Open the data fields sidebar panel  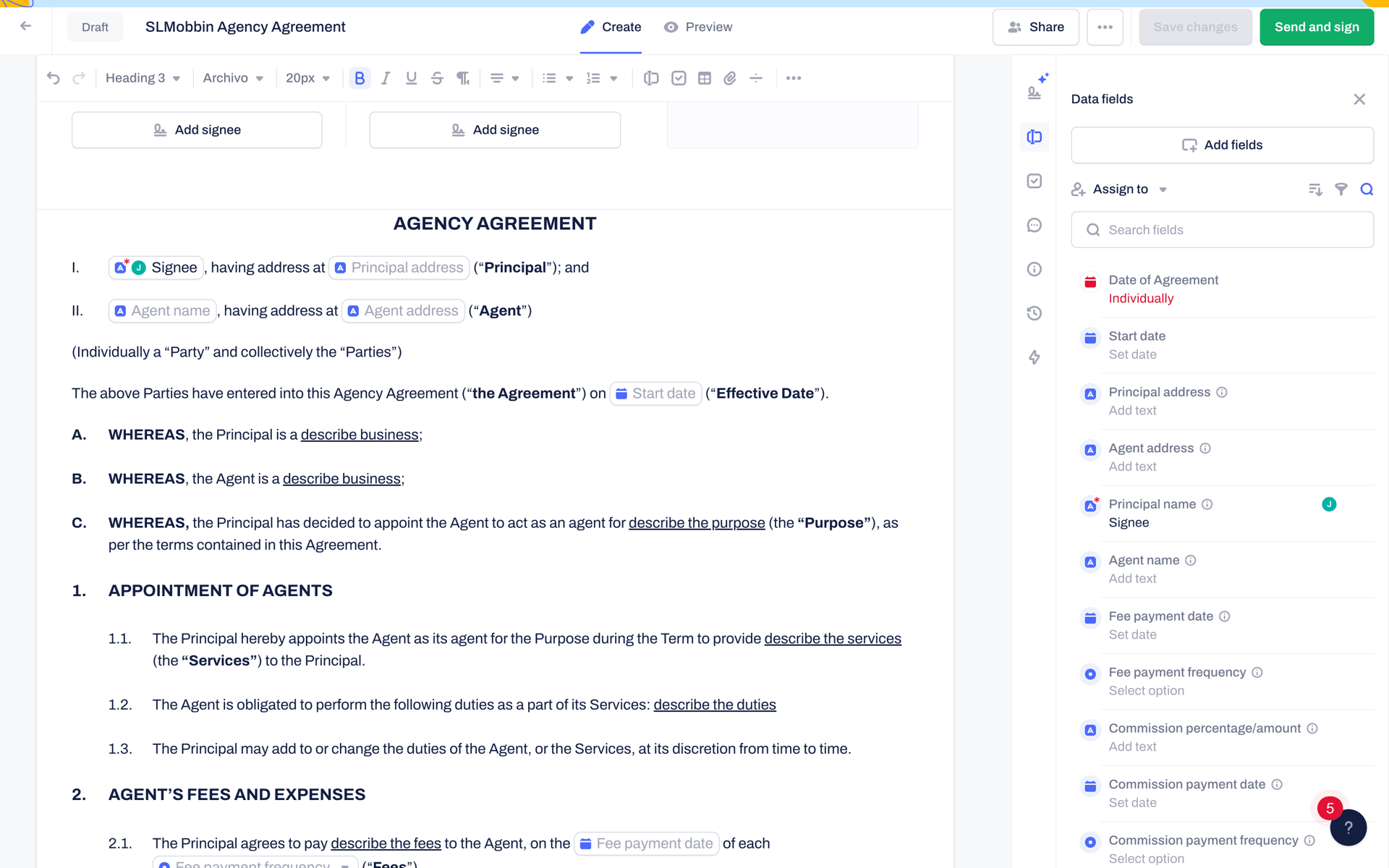(1035, 137)
